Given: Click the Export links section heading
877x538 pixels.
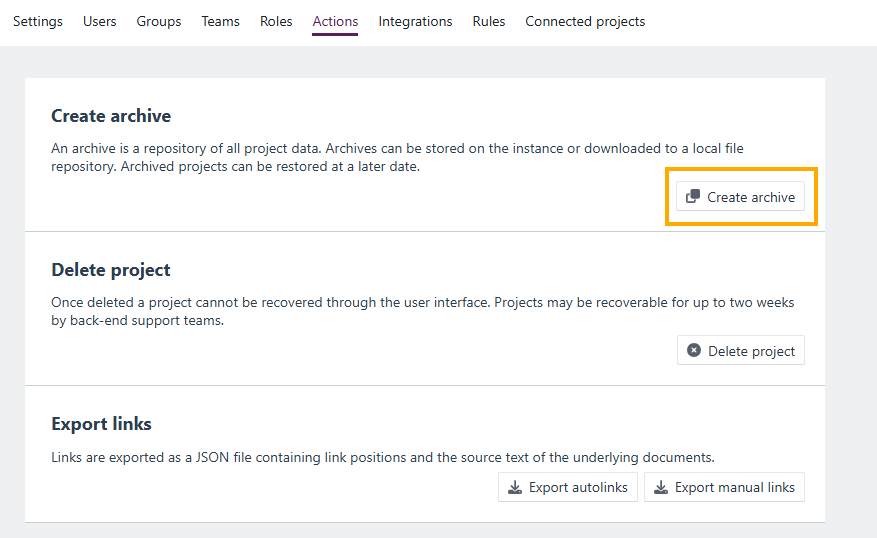Looking at the screenshot, I should point(101,424).
